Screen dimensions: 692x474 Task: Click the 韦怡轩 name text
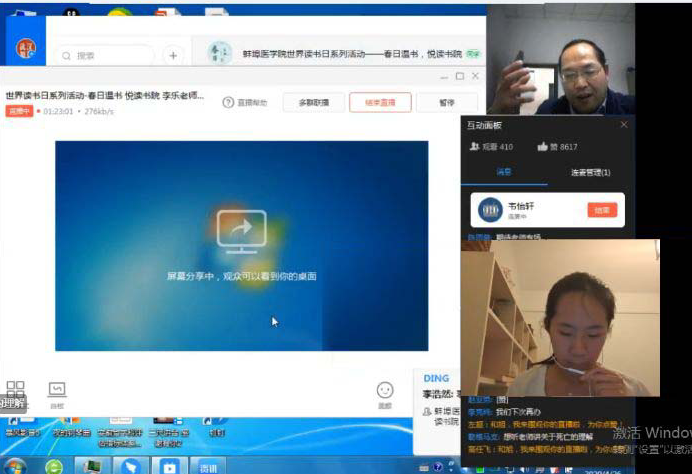pyautogui.click(x=521, y=206)
